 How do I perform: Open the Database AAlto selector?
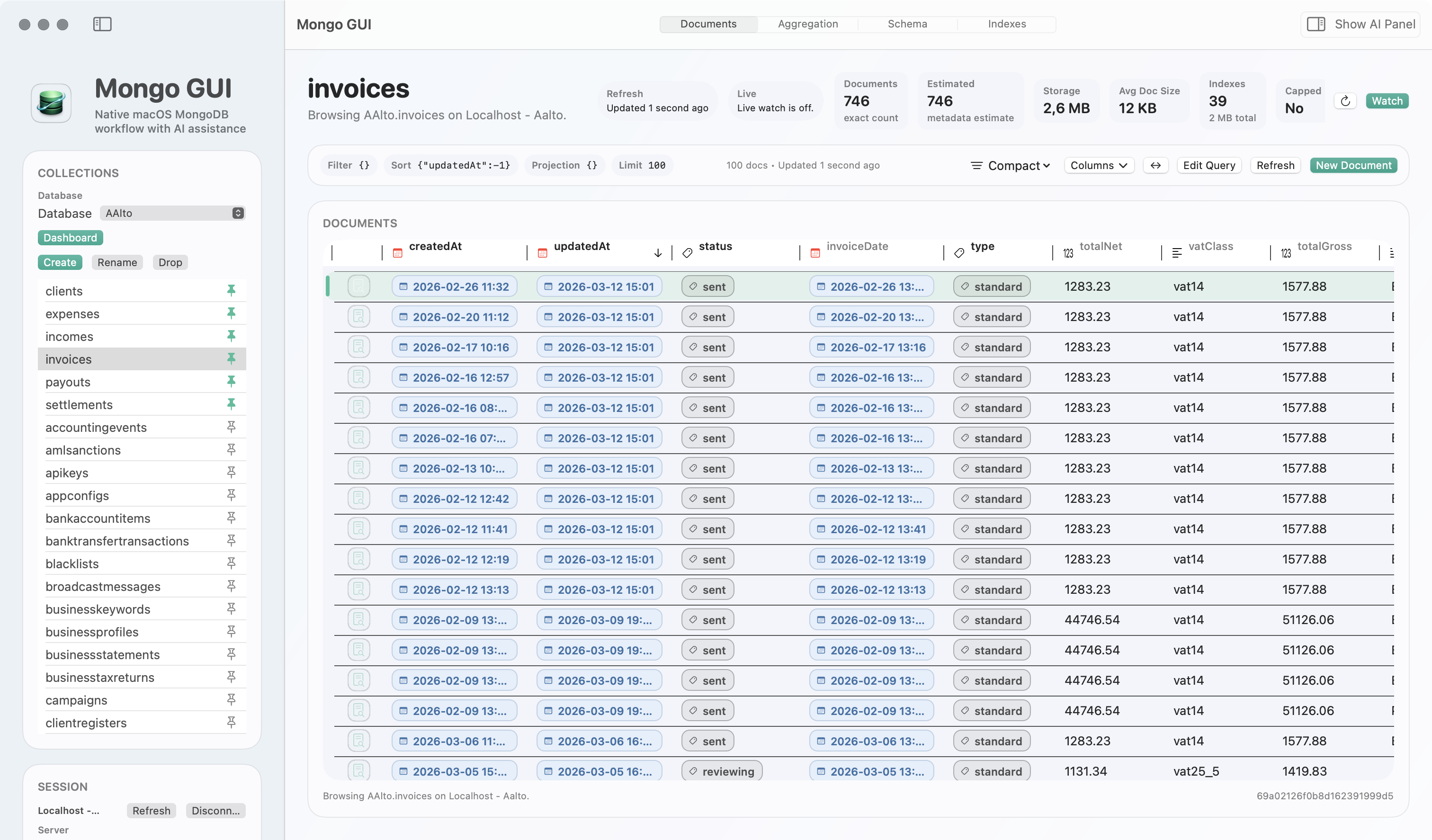(x=173, y=213)
